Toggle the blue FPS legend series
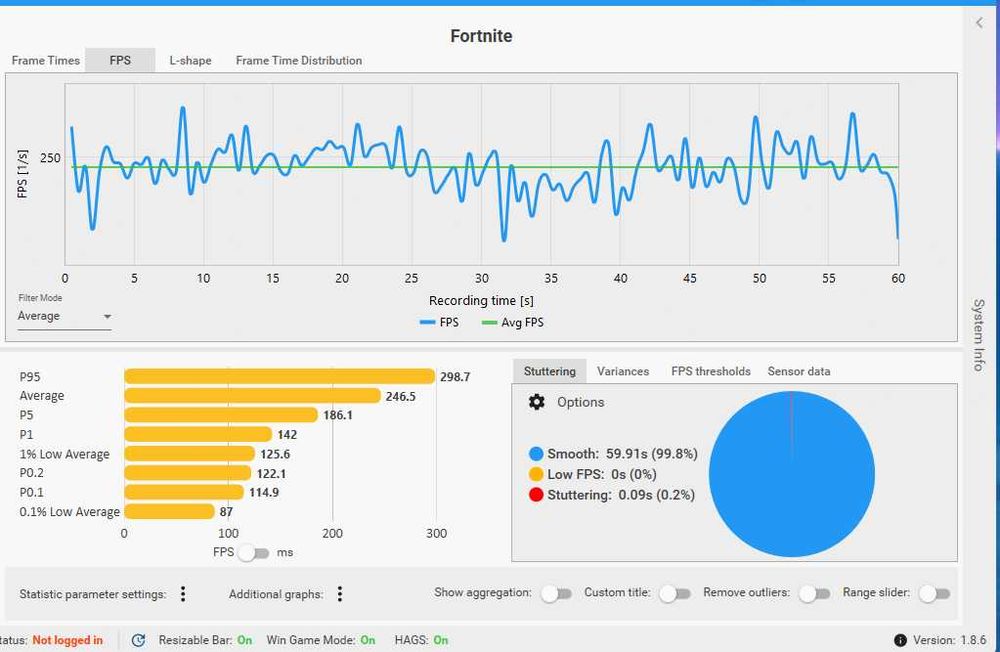 (x=439, y=322)
